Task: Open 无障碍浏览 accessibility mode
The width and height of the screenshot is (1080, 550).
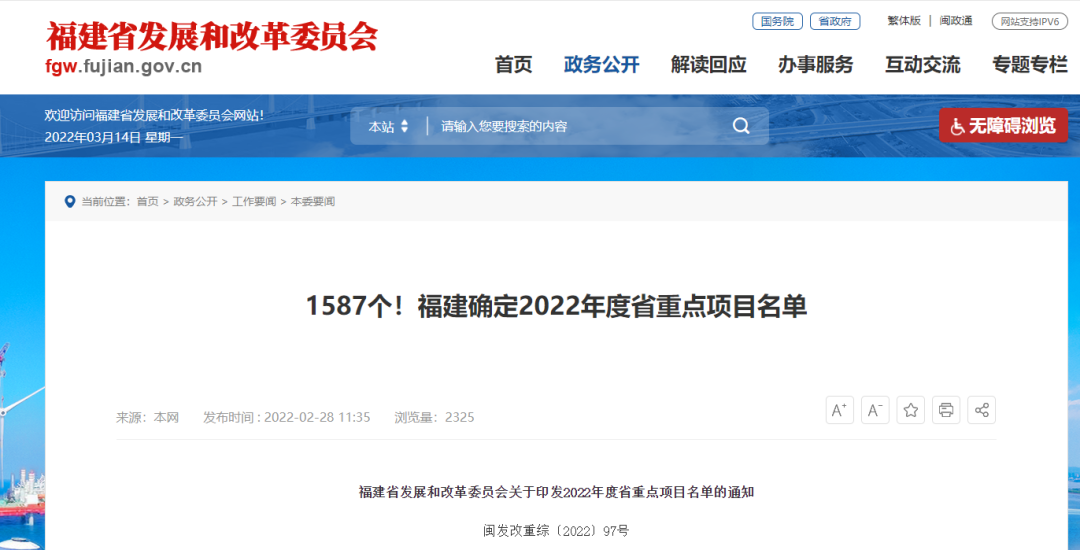Action: pos(1003,126)
